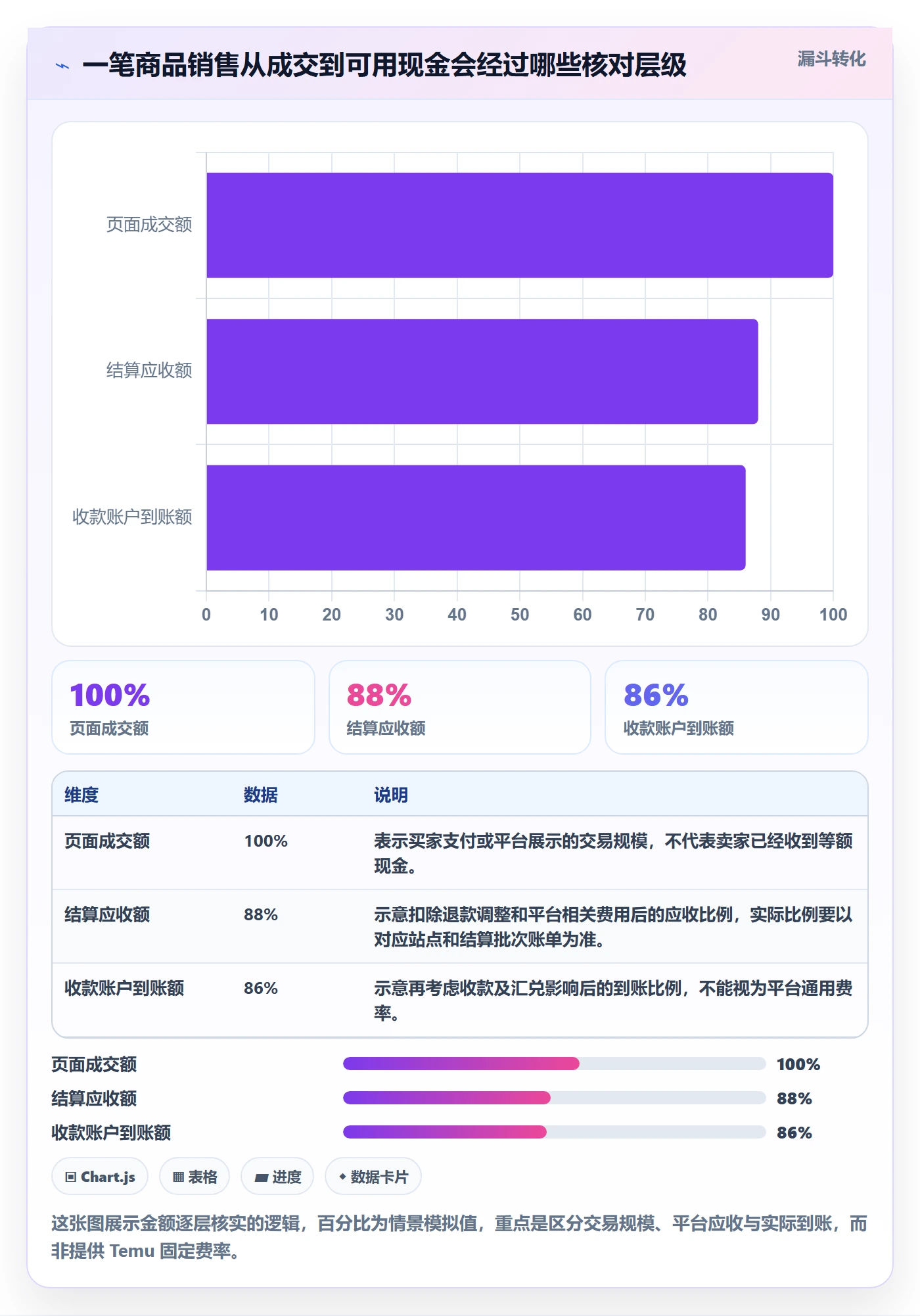Click the chart bar for 收款账户到账额

pyautogui.click(x=476, y=517)
